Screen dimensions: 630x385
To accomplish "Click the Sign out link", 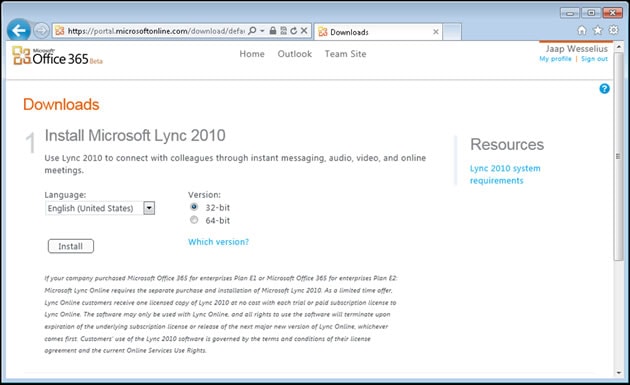I will coord(594,59).
